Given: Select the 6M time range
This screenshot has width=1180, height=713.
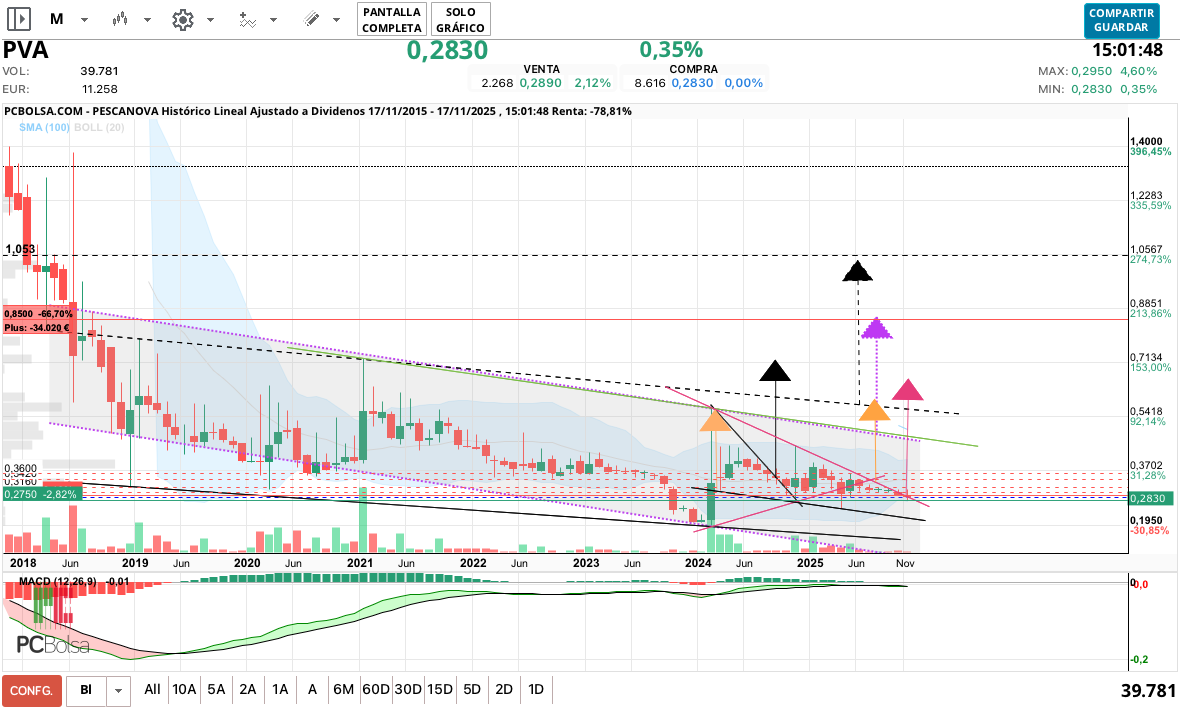Looking at the screenshot, I should coord(343,690).
